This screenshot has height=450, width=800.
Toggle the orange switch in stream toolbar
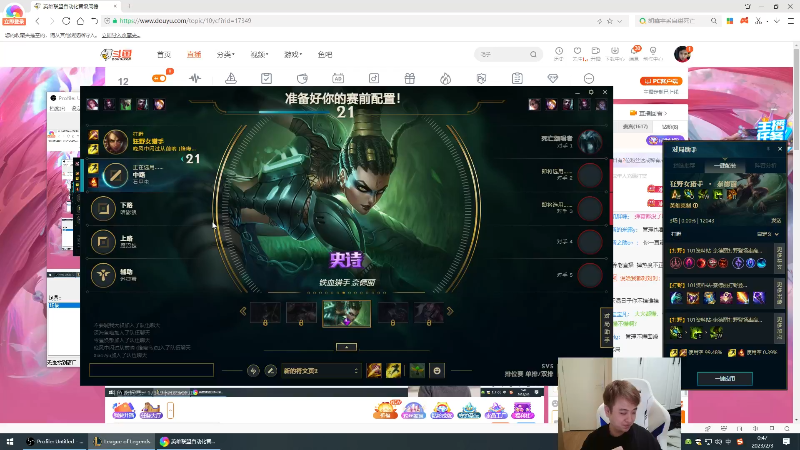click(x=159, y=78)
